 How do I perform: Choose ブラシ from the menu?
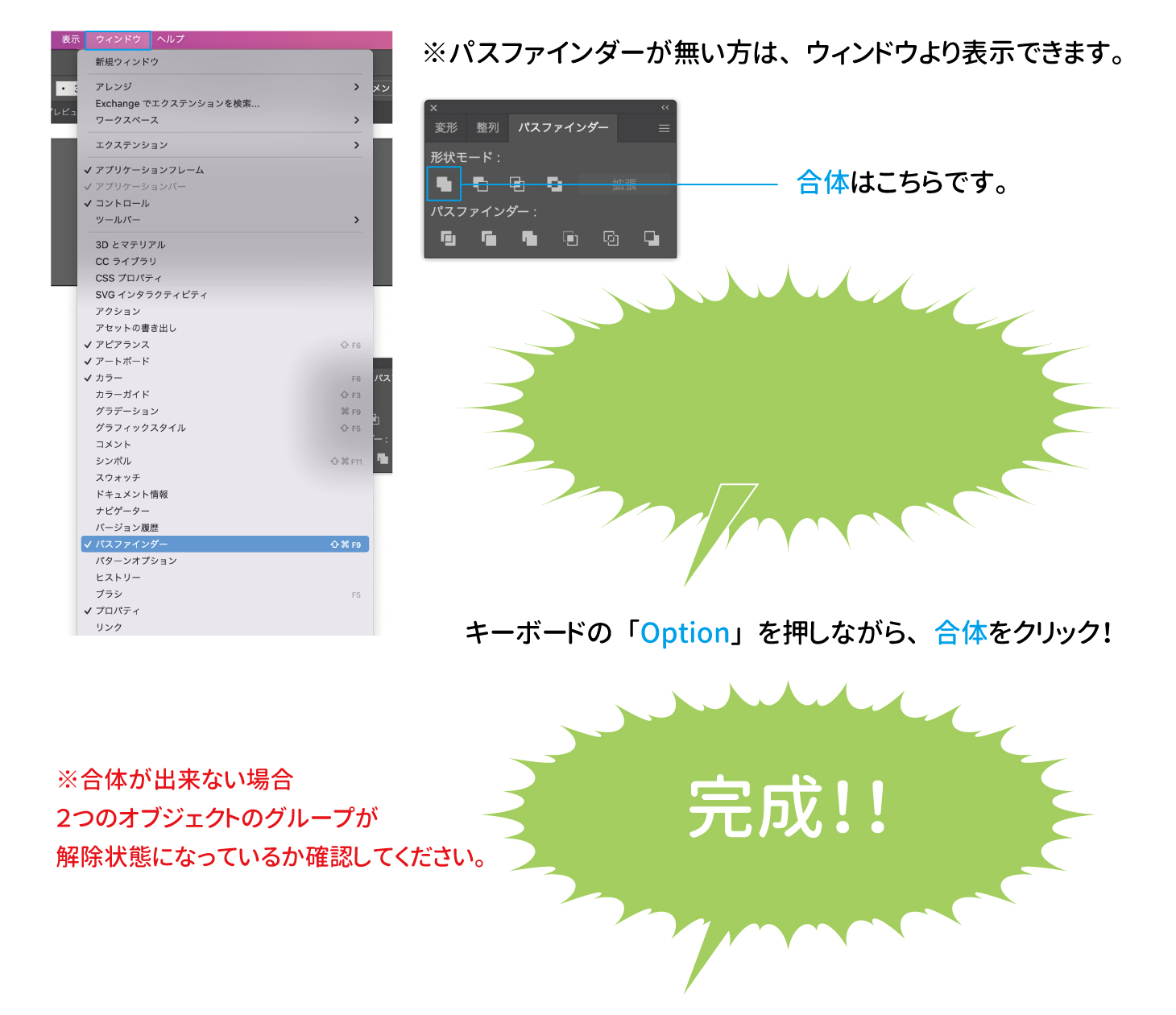tap(225, 594)
